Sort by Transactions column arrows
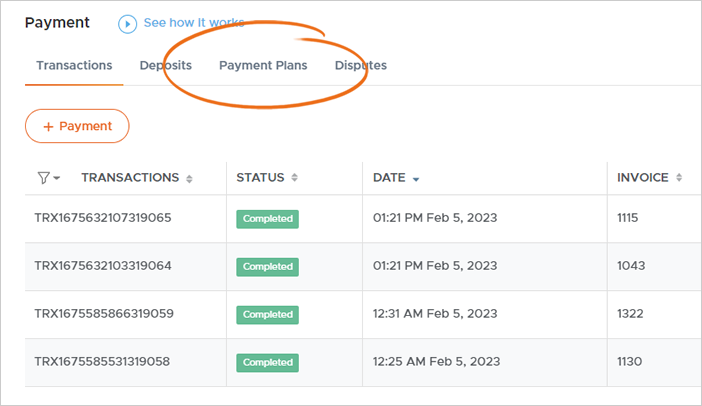702x406 pixels. coord(190,178)
